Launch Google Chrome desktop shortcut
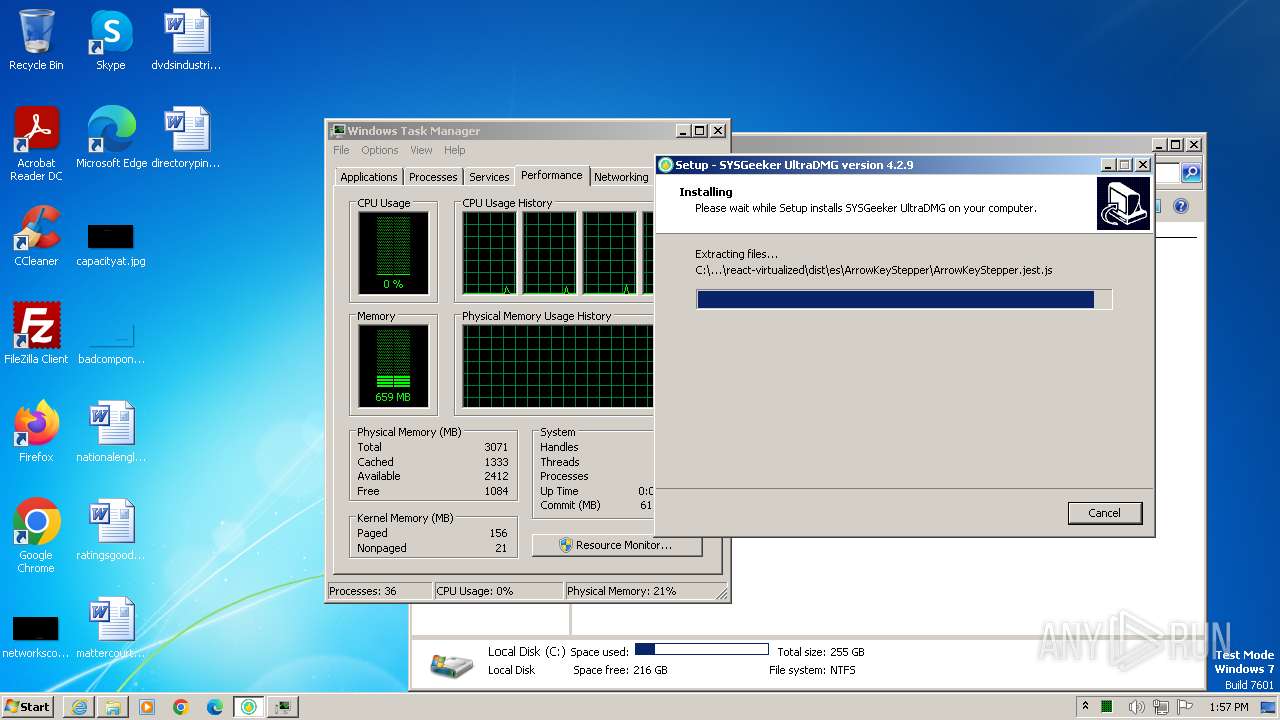The height and width of the screenshot is (720, 1280). point(36,535)
